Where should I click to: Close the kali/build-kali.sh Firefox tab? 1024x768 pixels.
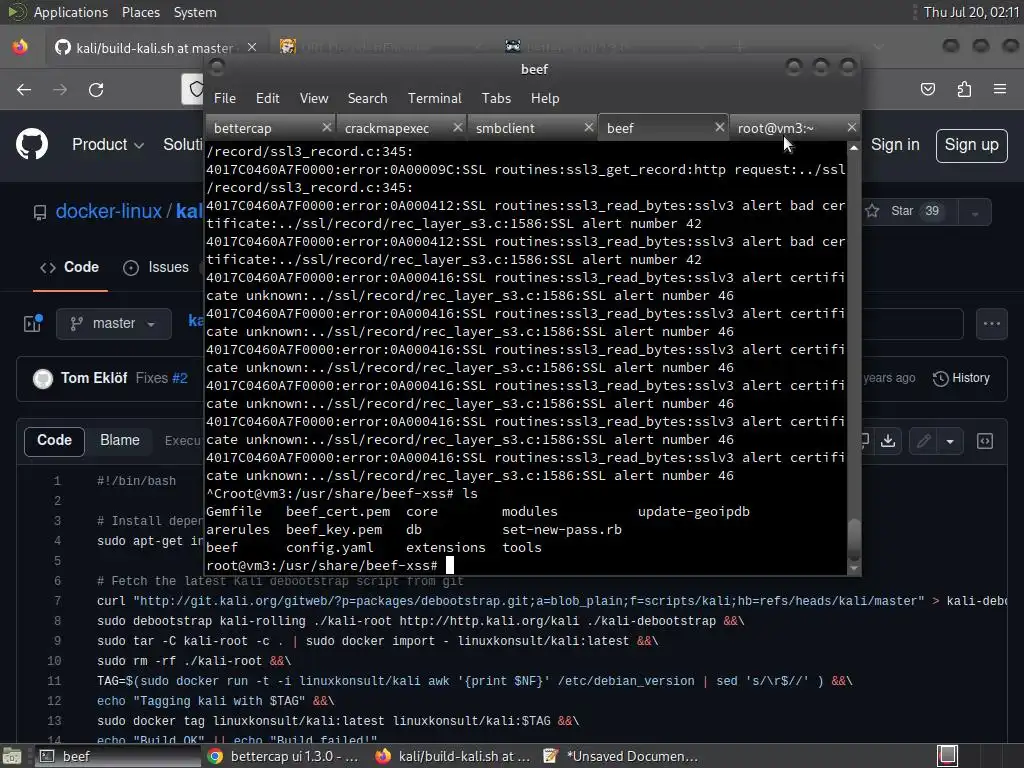252,47
